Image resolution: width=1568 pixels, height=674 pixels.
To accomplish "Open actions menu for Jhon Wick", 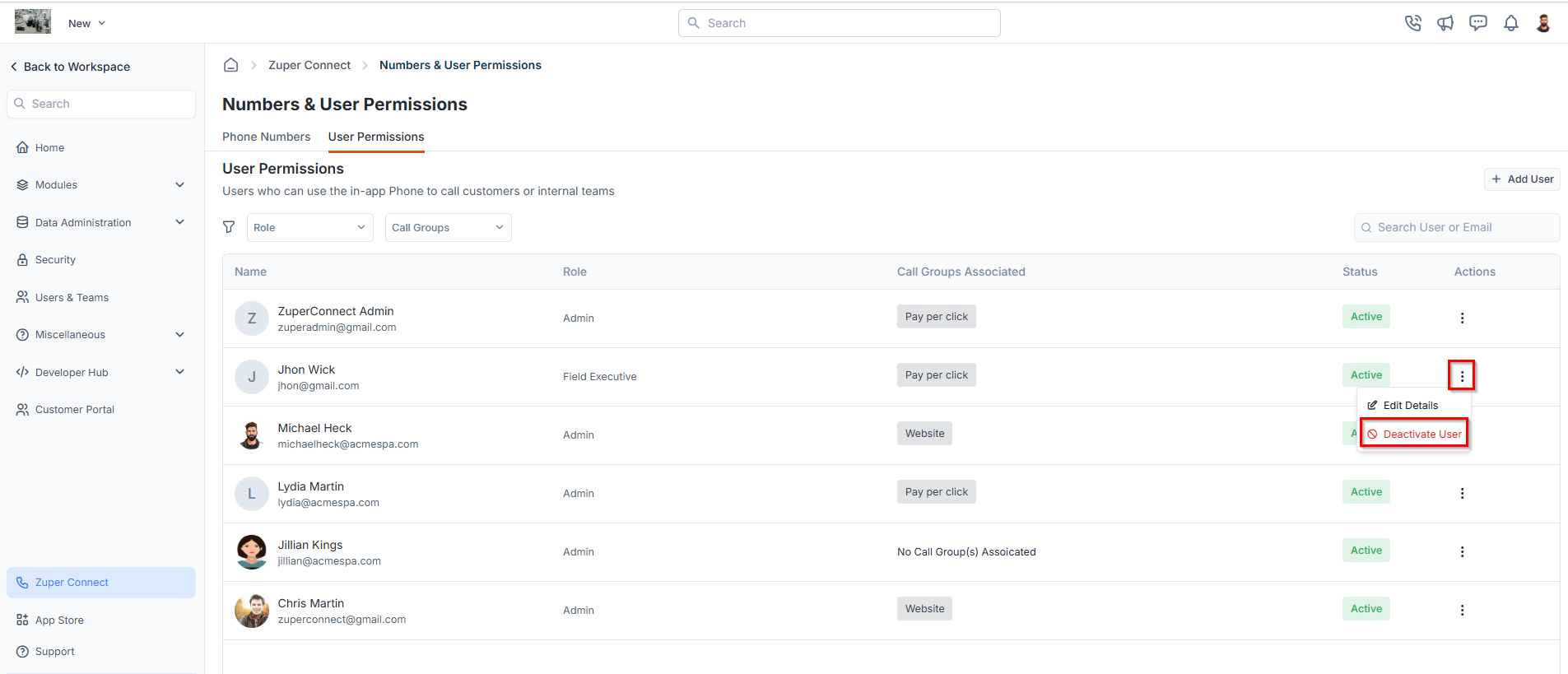I will coord(1462,376).
